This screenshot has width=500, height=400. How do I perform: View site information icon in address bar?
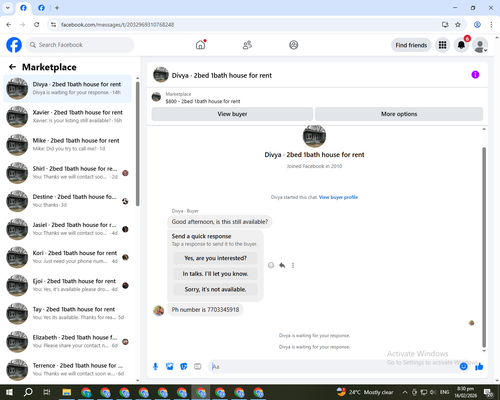pyautogui.click(x=53, y=25)
